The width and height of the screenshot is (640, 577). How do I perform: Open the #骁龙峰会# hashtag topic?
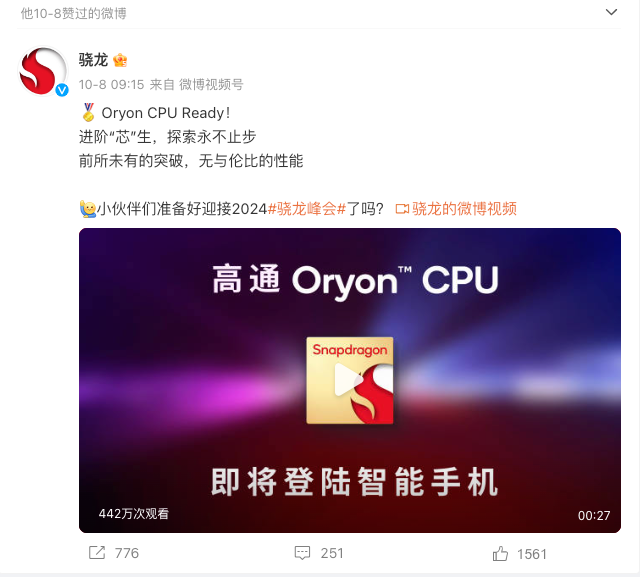coord(307,209)
